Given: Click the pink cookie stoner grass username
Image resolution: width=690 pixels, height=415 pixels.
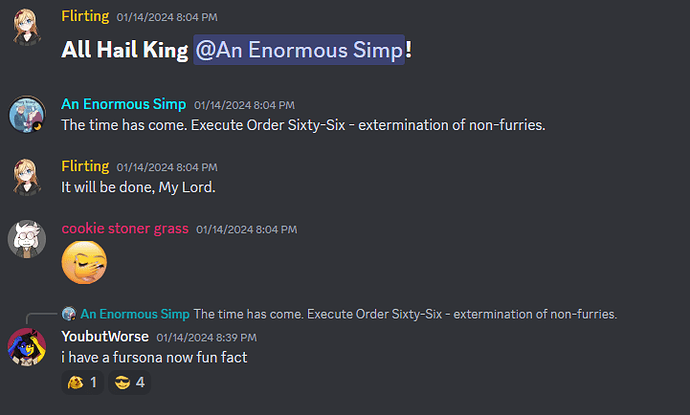Looking at the screenshot, I should click(125, 228).
